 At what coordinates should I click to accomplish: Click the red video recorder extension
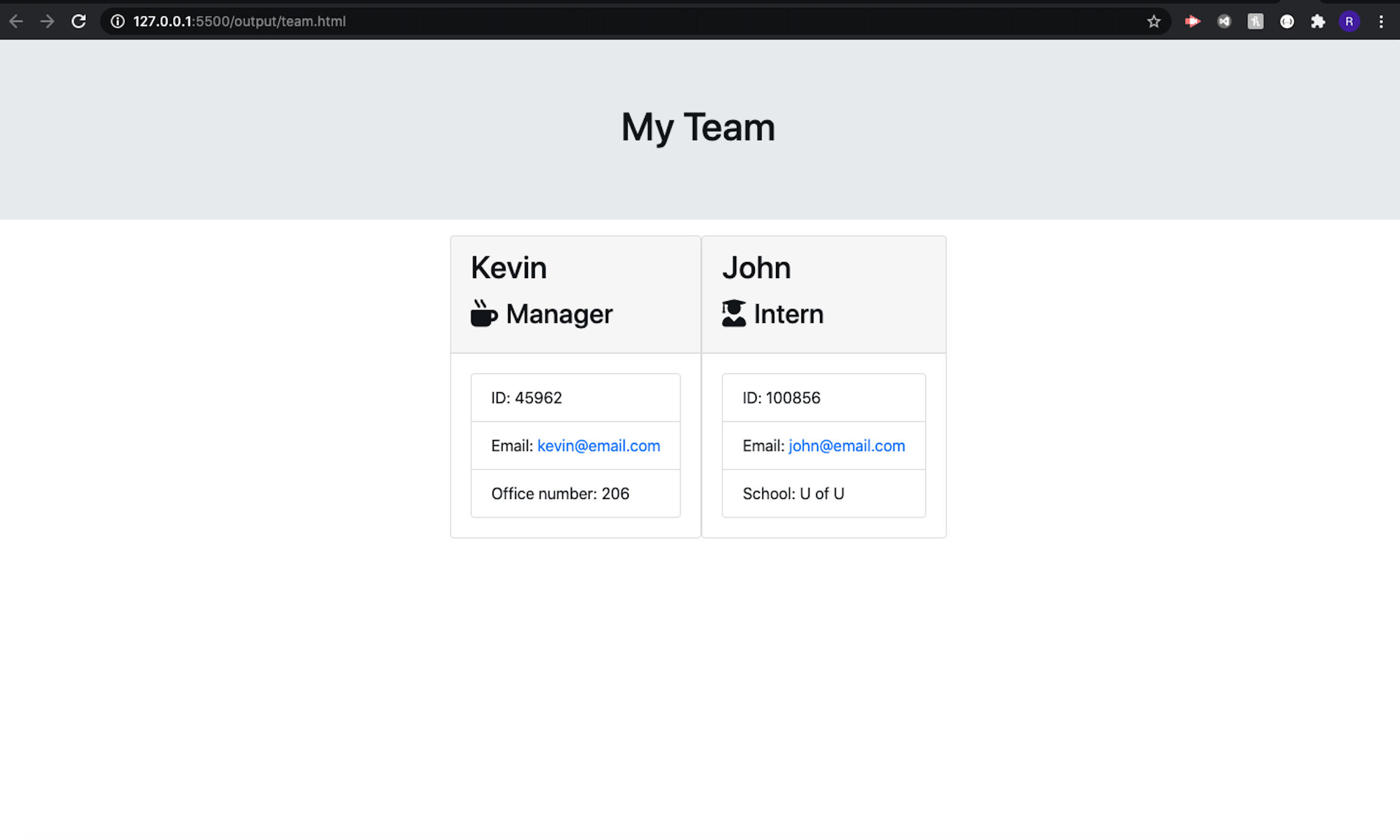(1192, 22)
